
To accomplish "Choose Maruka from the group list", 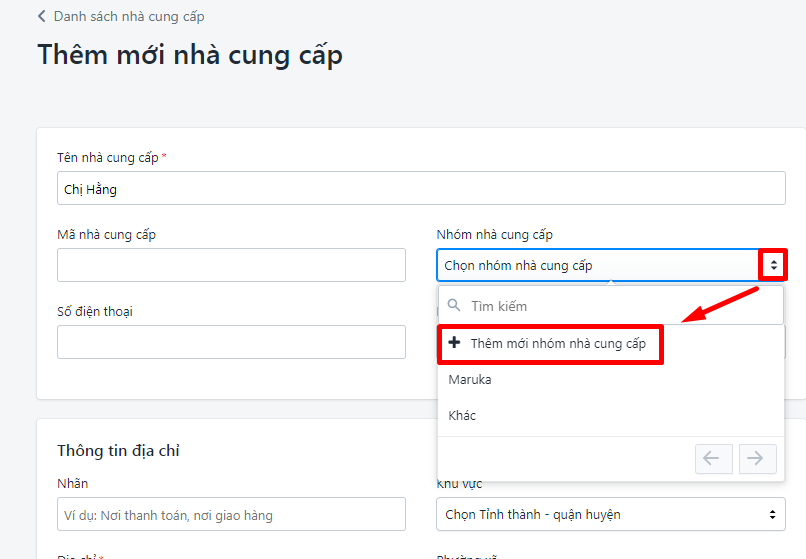I will (470, 380).
